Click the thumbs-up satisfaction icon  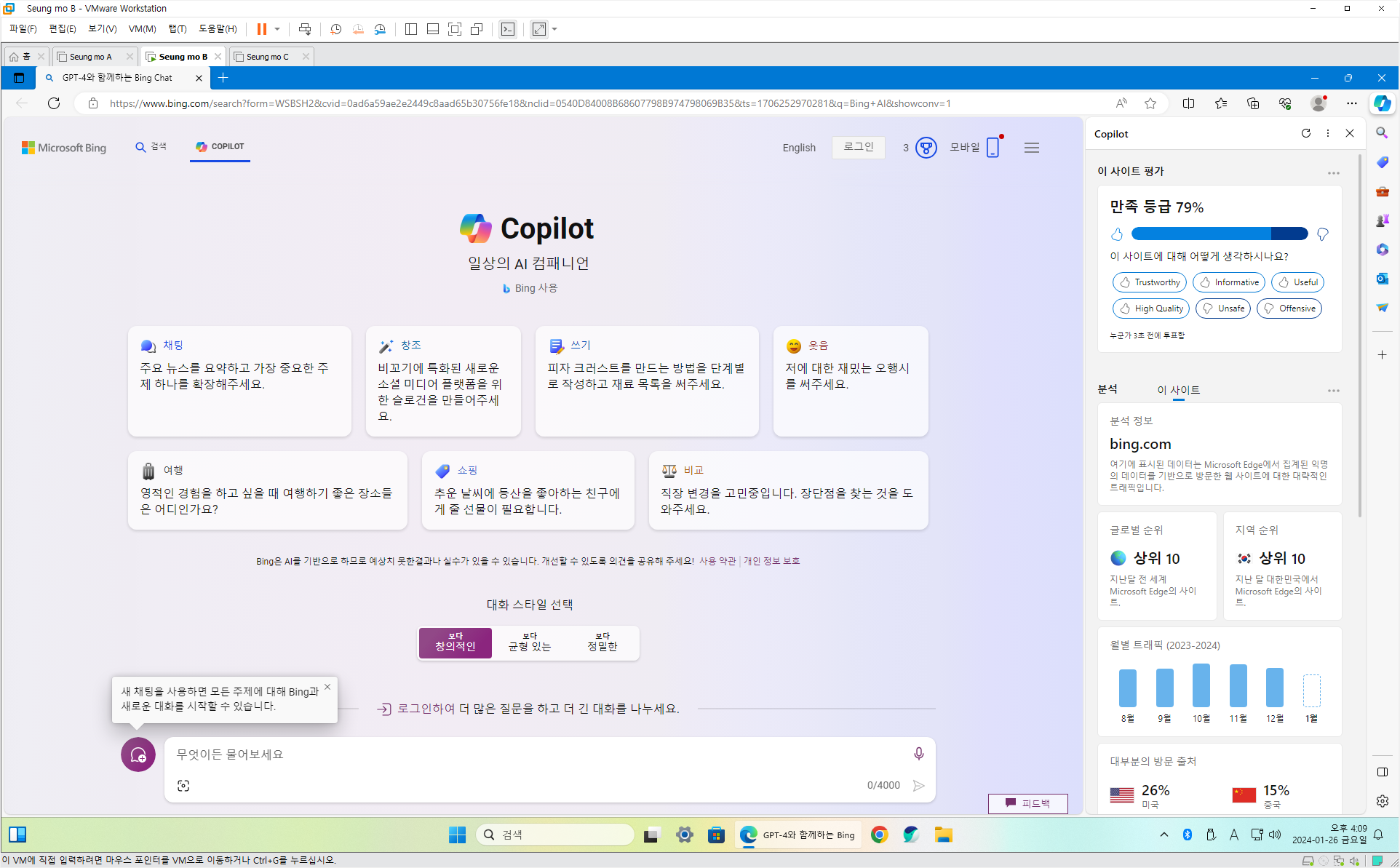point(1117,234)
